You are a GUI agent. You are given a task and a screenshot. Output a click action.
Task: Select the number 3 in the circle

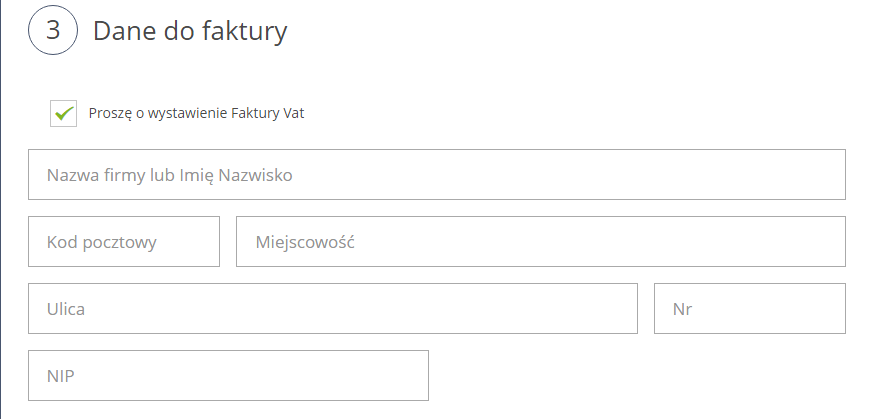tap(53, 31)
